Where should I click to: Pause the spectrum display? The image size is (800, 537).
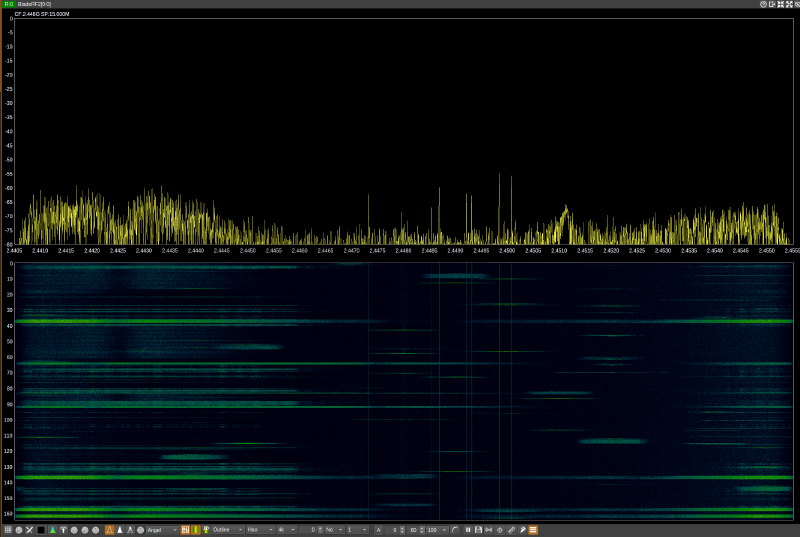[x=468, y=529]
